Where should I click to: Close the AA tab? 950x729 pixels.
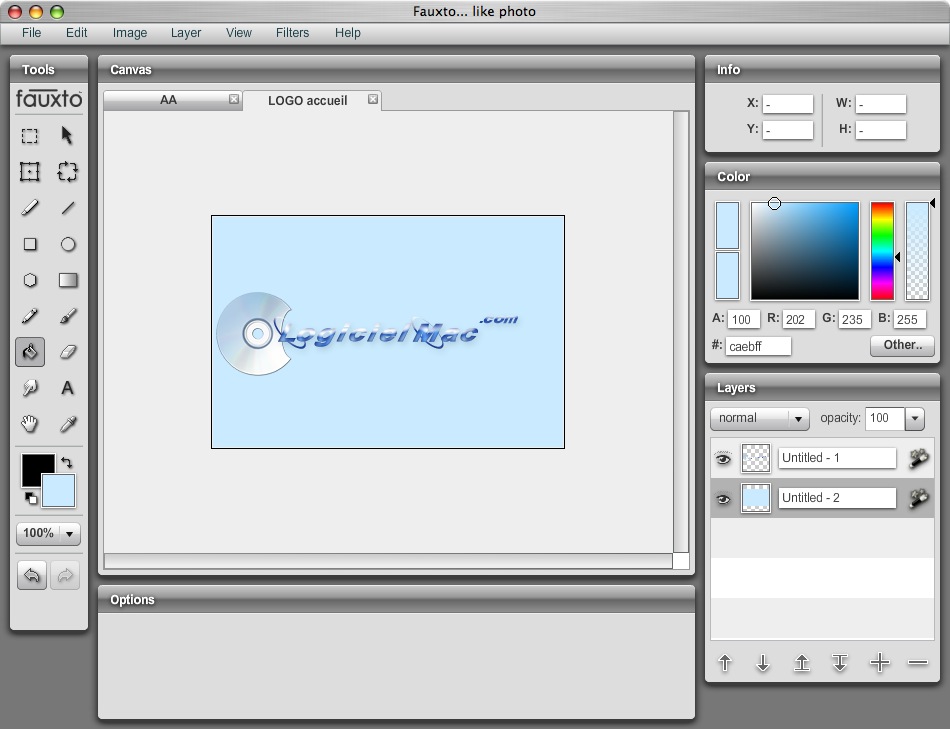[x=234, y=99]
